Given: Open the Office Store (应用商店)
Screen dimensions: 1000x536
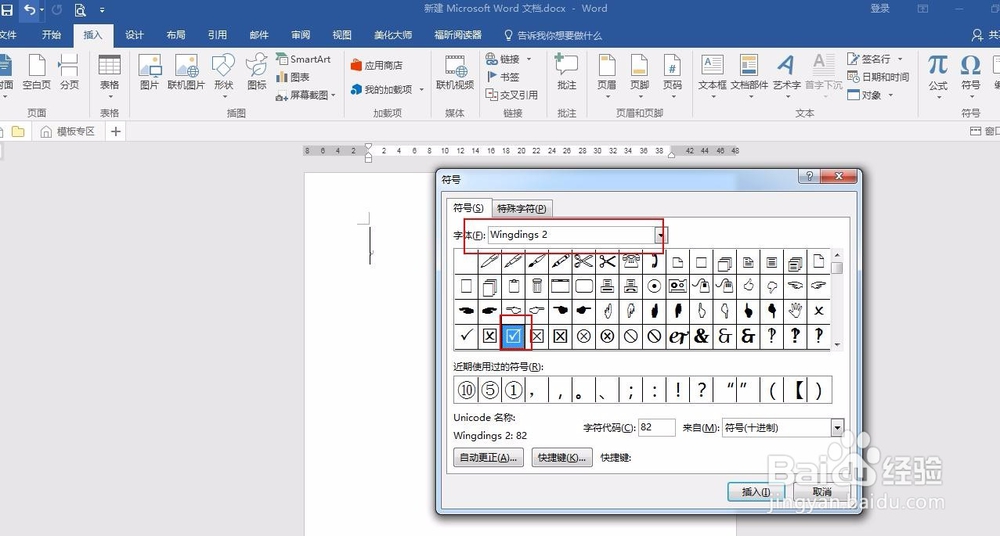Looking at the screenshot, I should (377, 65).
